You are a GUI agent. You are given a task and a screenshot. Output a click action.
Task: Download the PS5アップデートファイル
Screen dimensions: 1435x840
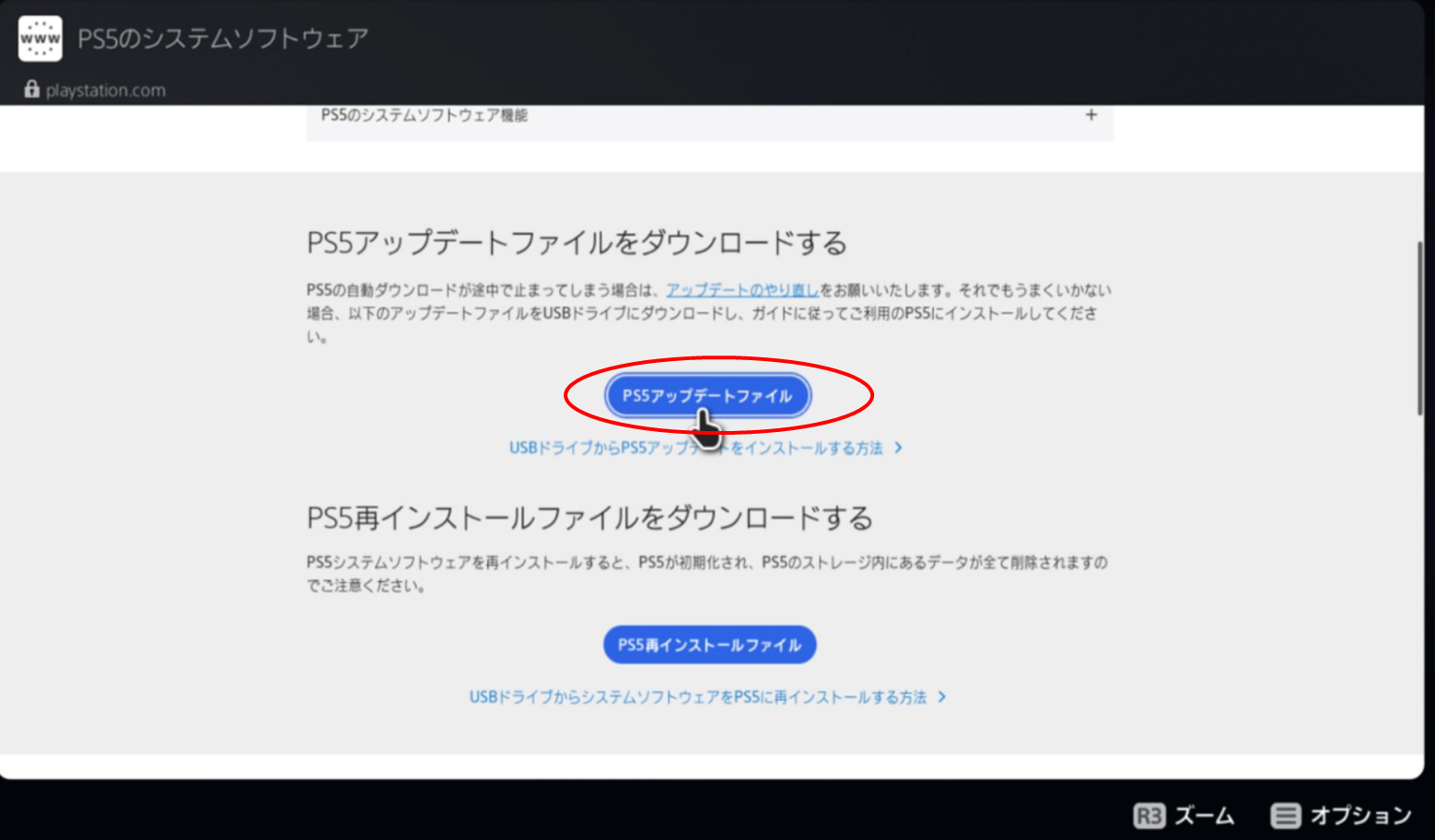pos(707,396)
